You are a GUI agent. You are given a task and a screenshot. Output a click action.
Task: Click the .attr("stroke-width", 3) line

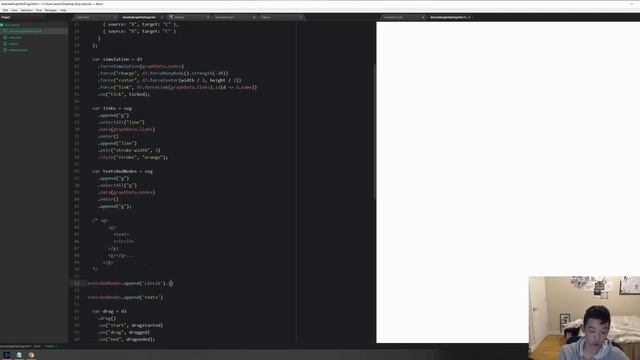coord(129,150)
